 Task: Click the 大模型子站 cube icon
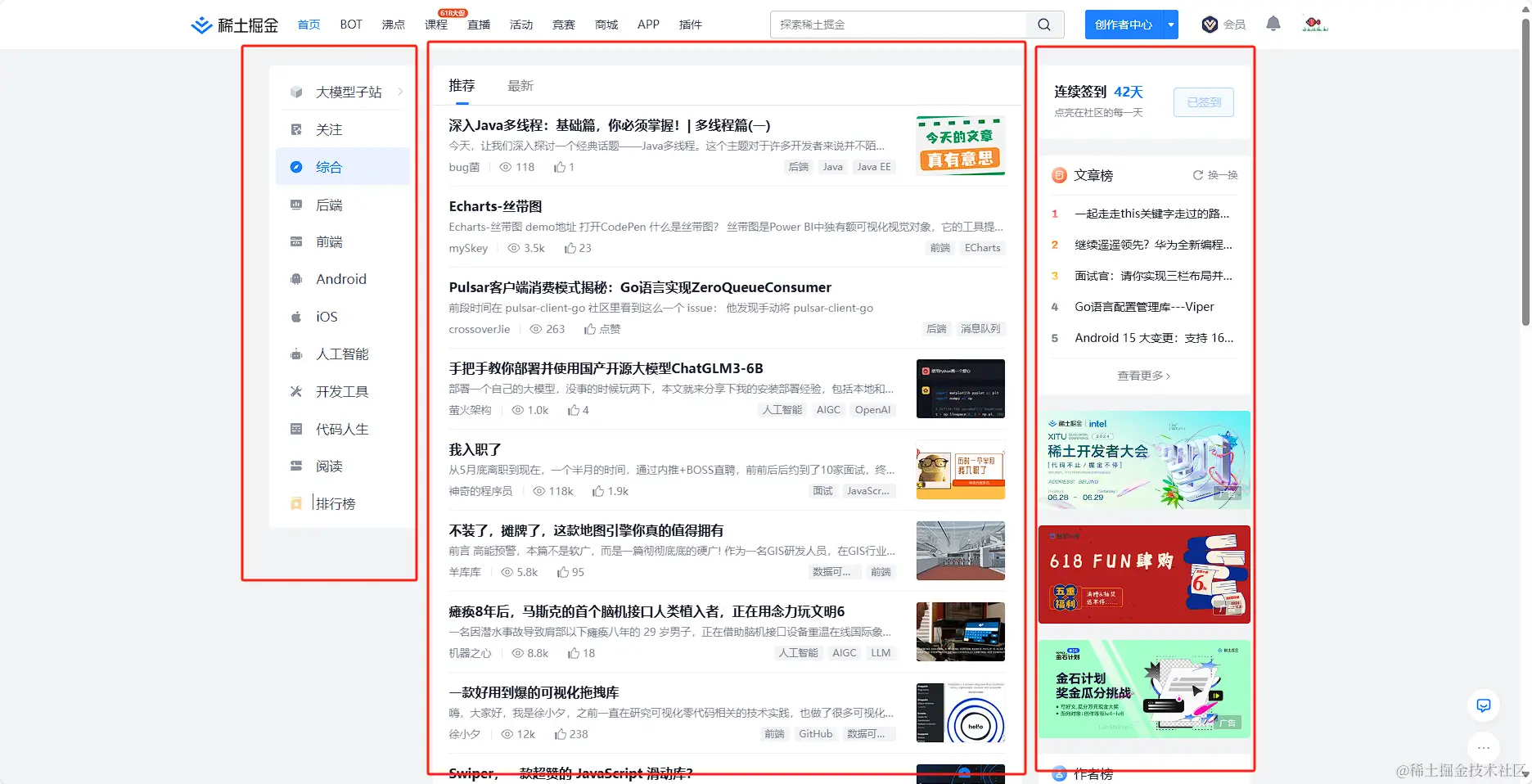(x=296, y=92)
